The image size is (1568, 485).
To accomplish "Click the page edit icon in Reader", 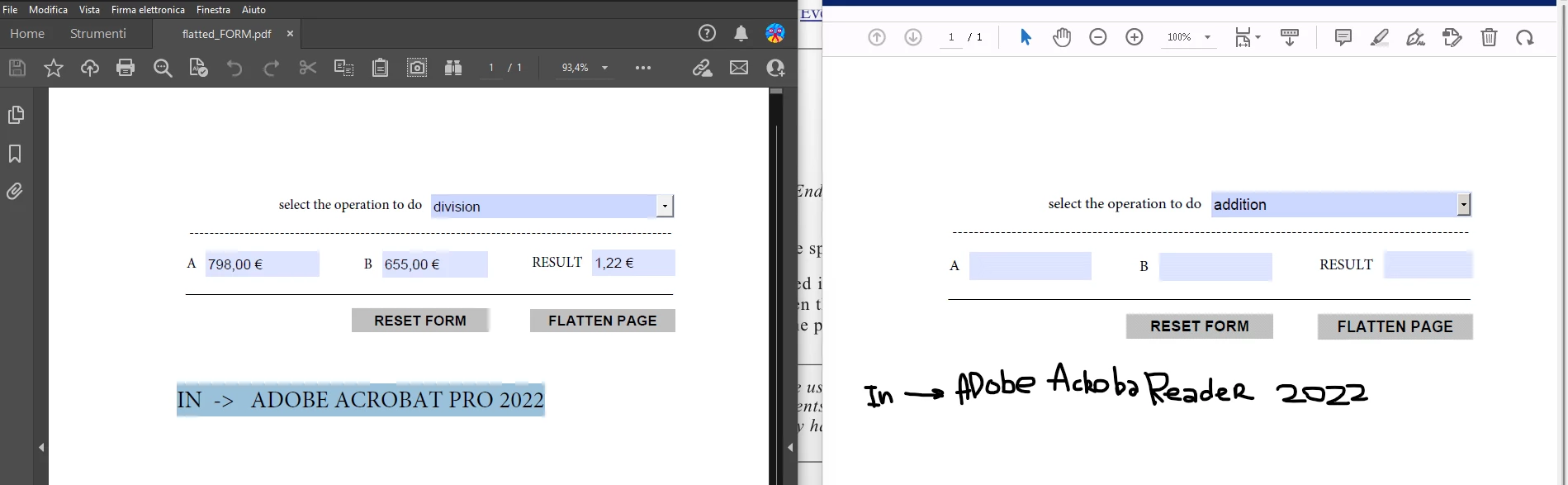I will pyautogui.click(x=1452, y=37).
